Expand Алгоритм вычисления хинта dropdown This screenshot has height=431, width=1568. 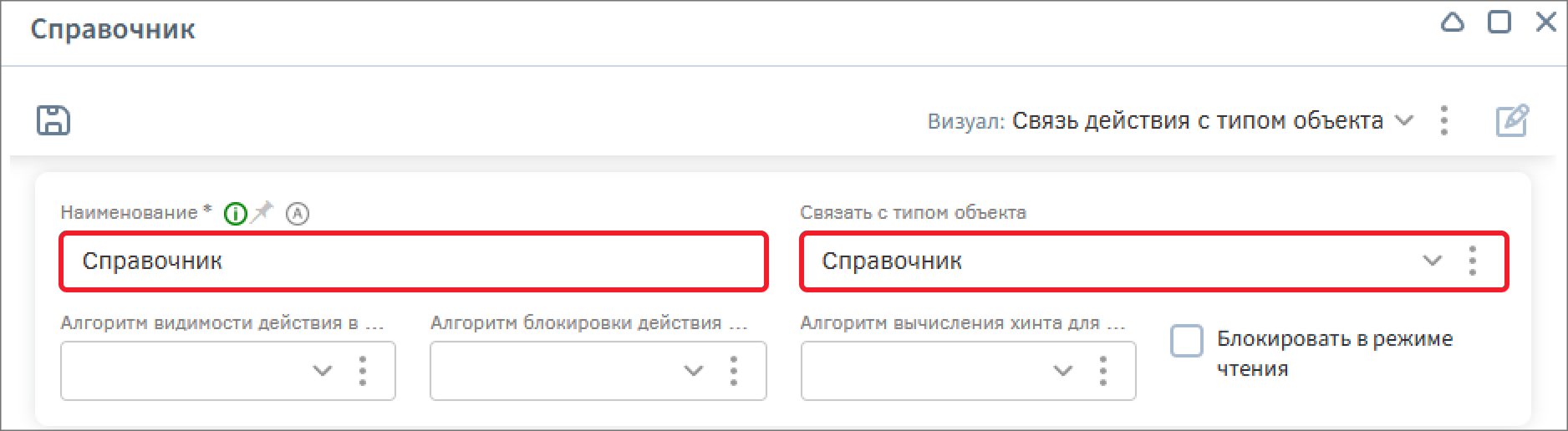(1063, 370)
